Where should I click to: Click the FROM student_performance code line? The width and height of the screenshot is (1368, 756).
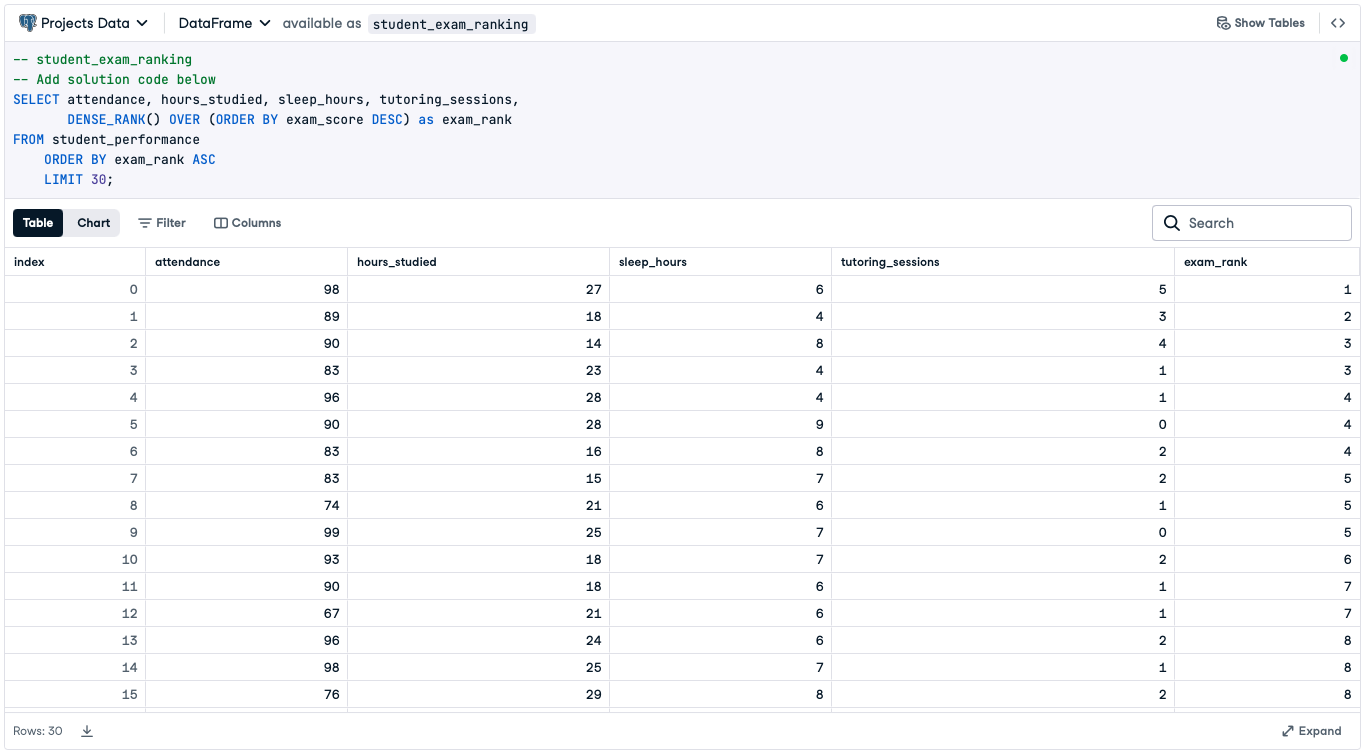106,139
